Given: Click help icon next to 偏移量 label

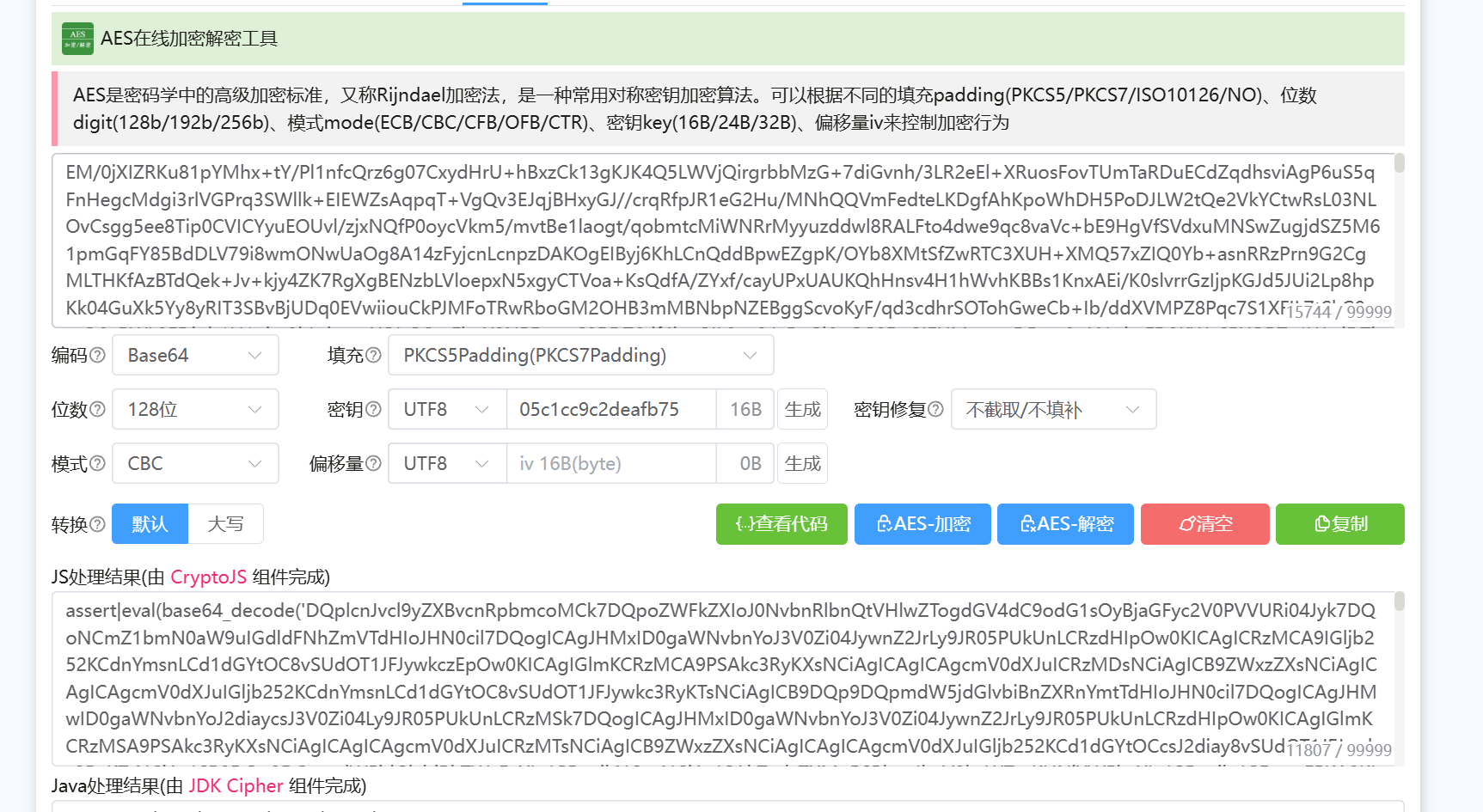Looking at the screenshot, I should coord(373,463).
